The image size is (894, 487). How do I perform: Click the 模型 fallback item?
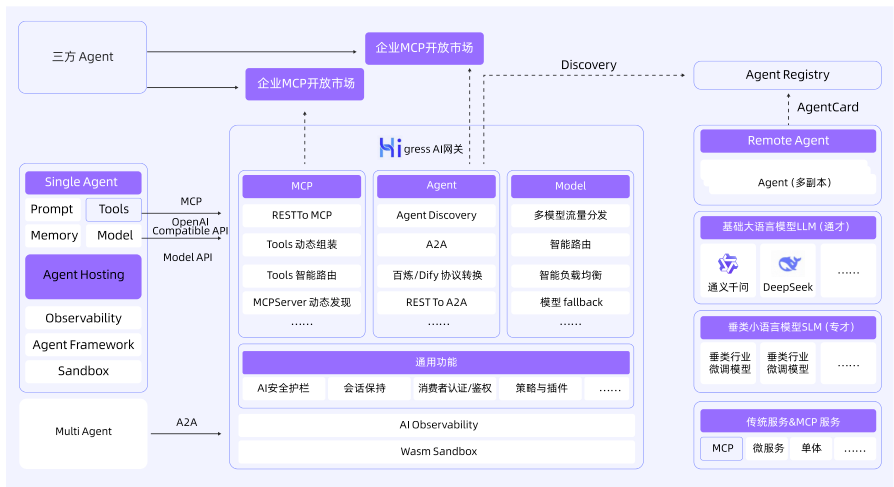pos(570,302)
